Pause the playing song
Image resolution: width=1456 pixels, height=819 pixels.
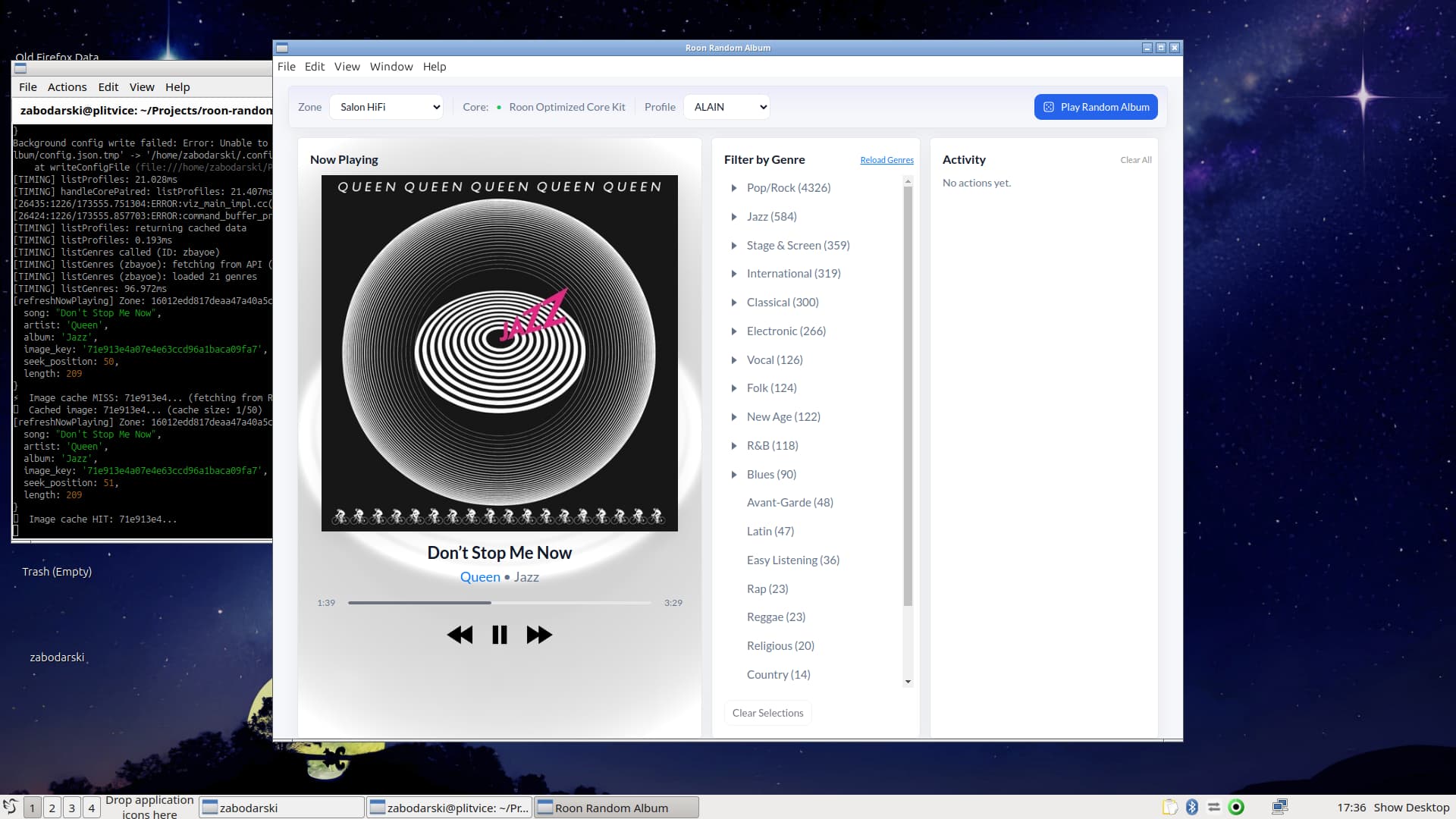(x=499, y=635)
